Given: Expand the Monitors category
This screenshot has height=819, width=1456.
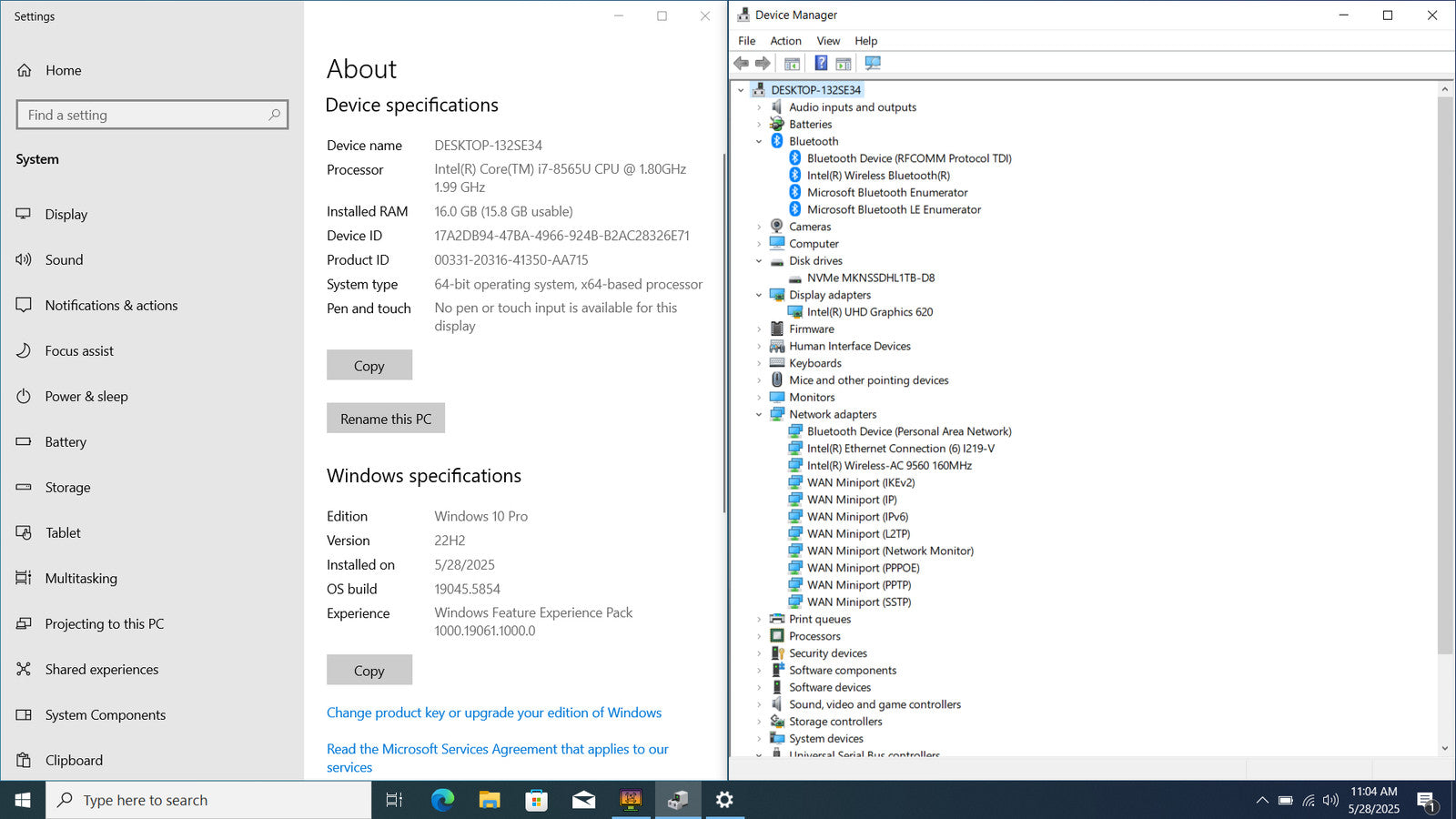Looking at the screenshot, I should (x=759, y=398).
